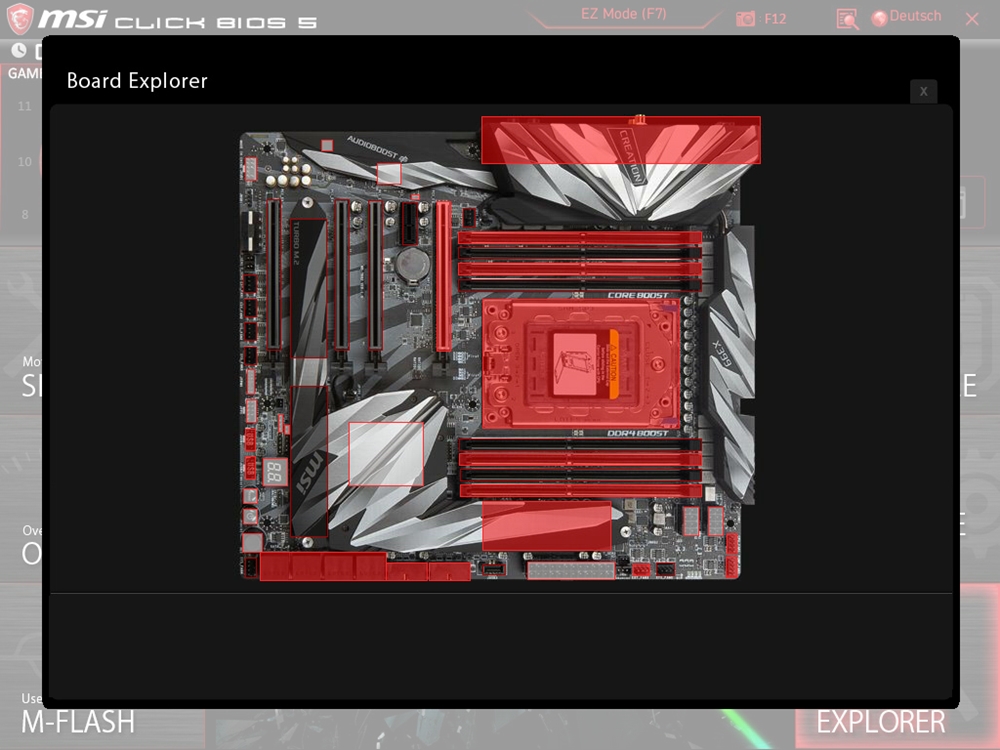1000x750 pixels.
Task: Click the large red area below the lower DIMMs
Action: 547,526
